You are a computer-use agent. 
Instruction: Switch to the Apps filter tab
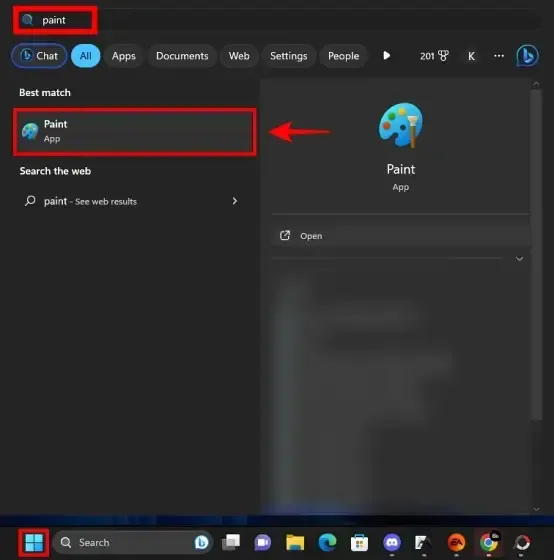point(124,56)
